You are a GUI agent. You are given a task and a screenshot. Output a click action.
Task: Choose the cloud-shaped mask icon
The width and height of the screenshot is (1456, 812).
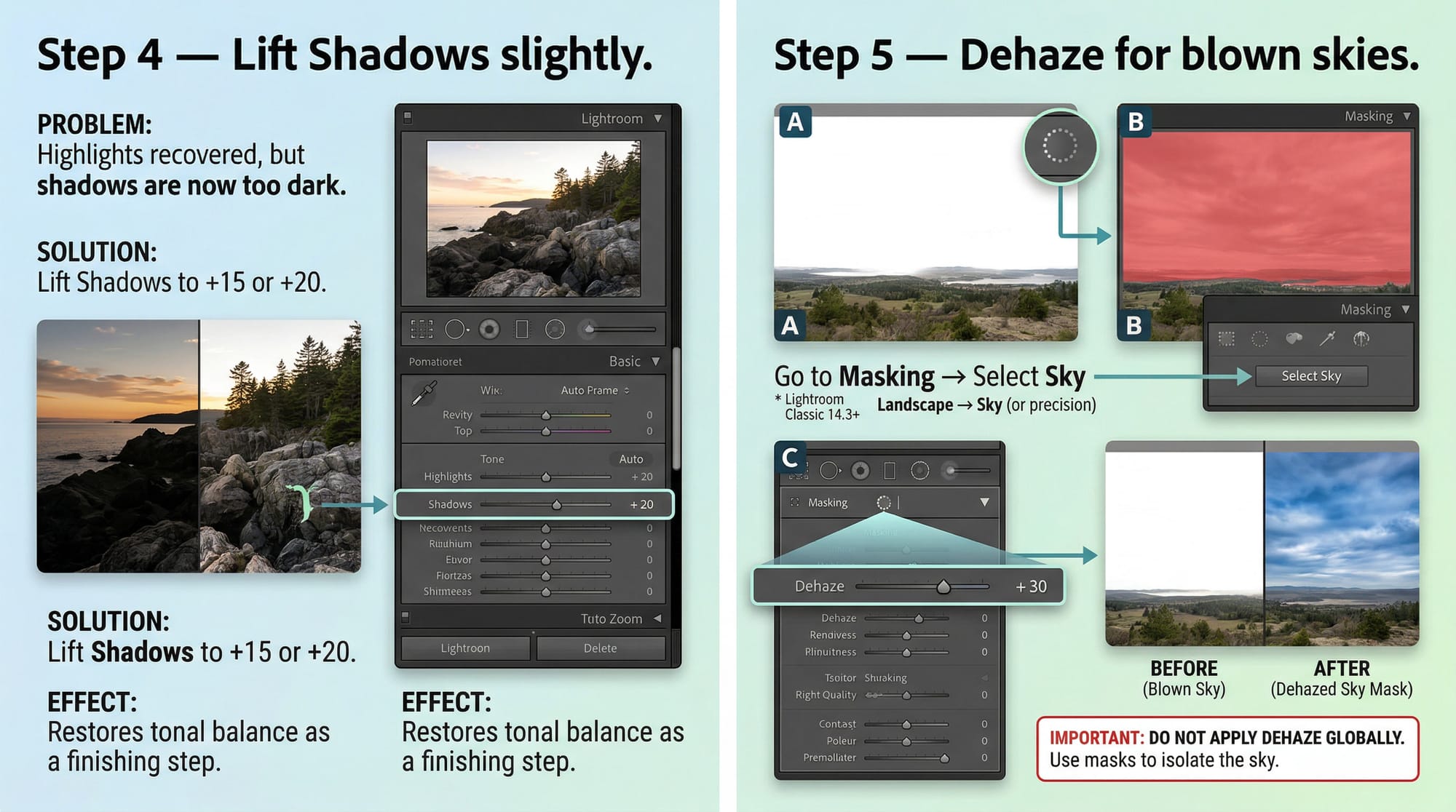click(1294, 338)
